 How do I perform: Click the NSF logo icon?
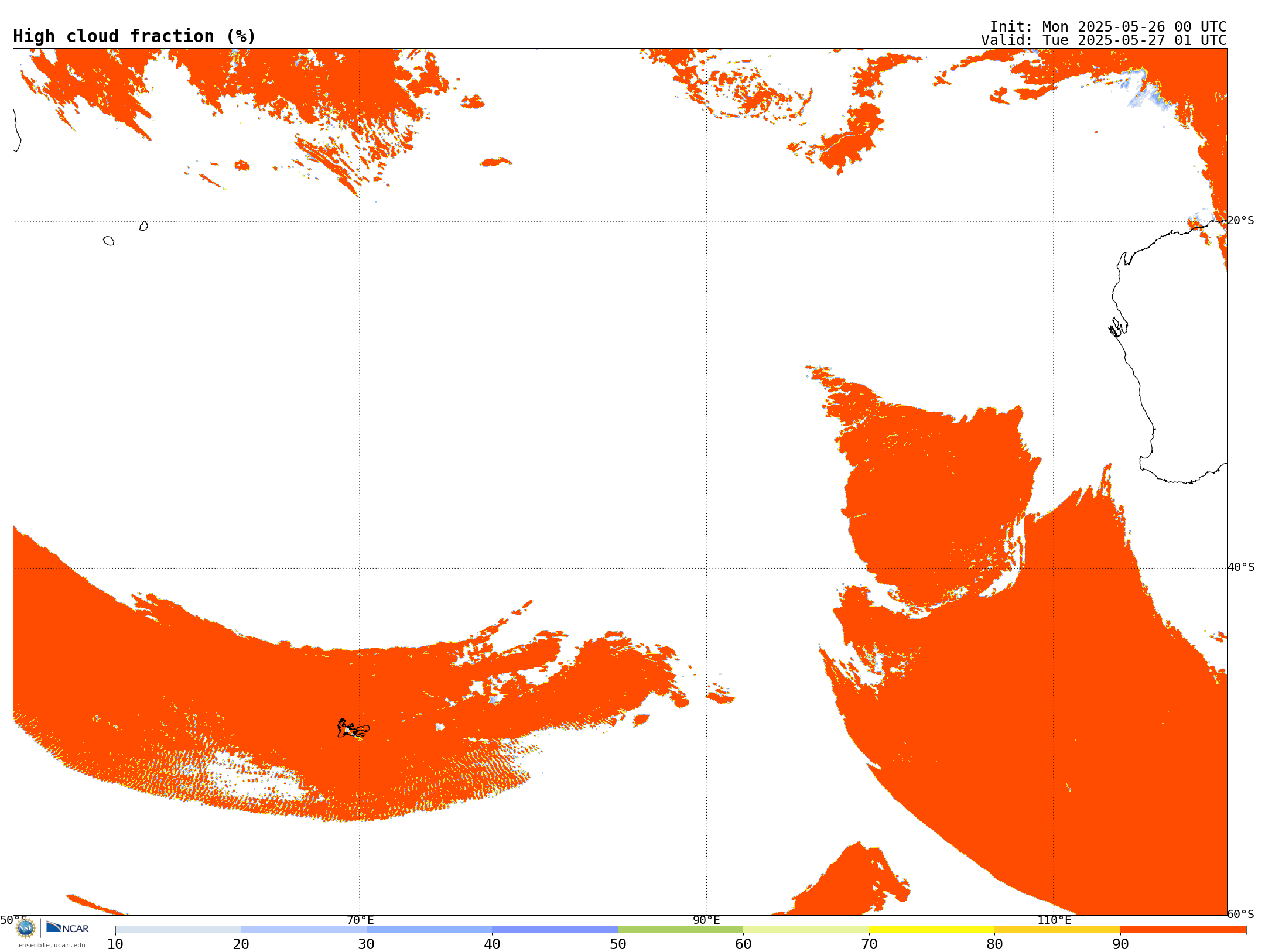point(26,928)
